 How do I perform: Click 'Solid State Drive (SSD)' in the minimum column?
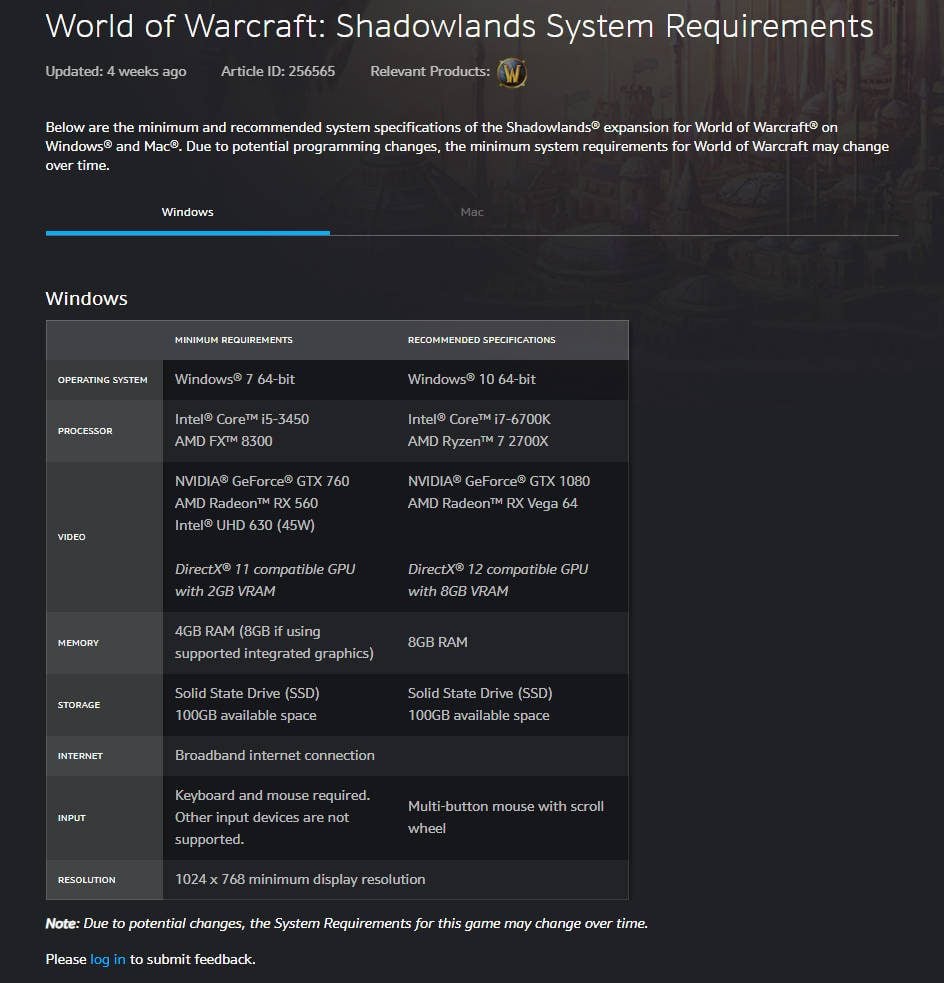(x=247, y=693)
